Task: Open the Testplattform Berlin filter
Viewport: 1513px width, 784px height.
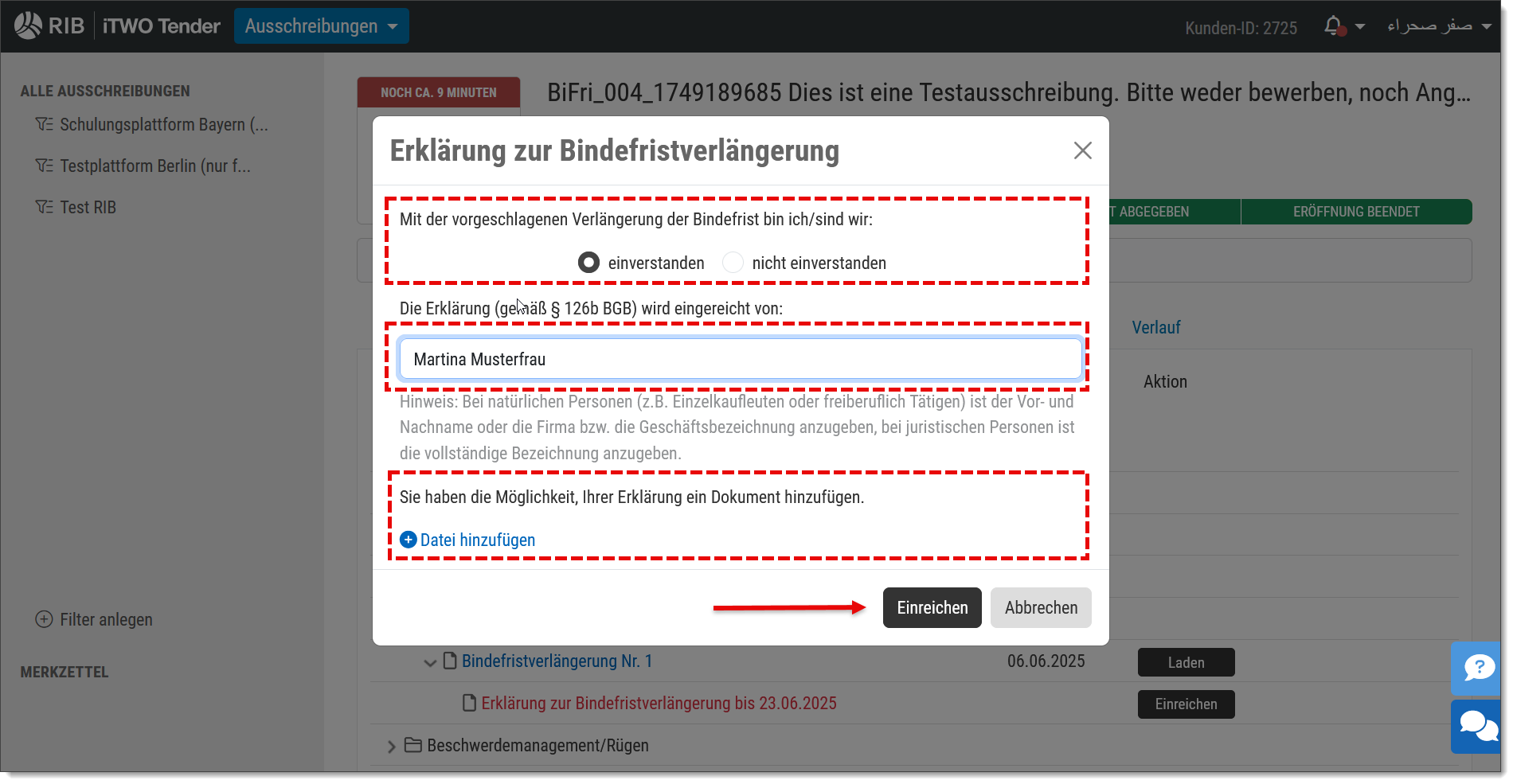Action: click(155, 166)
